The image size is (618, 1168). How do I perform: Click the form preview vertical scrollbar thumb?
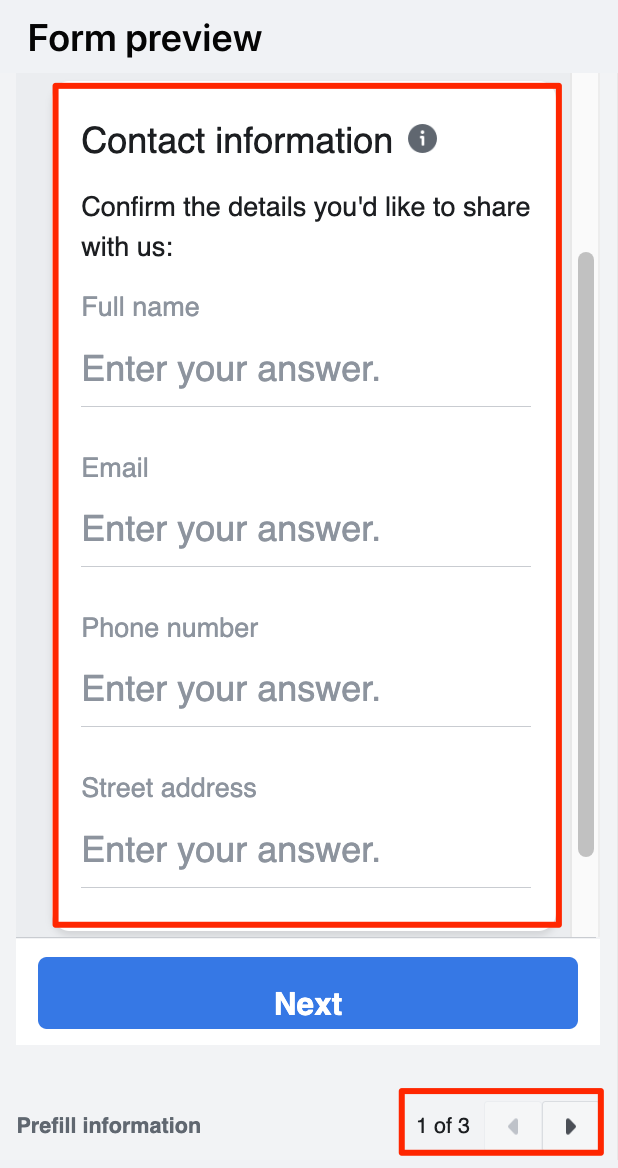point(587,550)
